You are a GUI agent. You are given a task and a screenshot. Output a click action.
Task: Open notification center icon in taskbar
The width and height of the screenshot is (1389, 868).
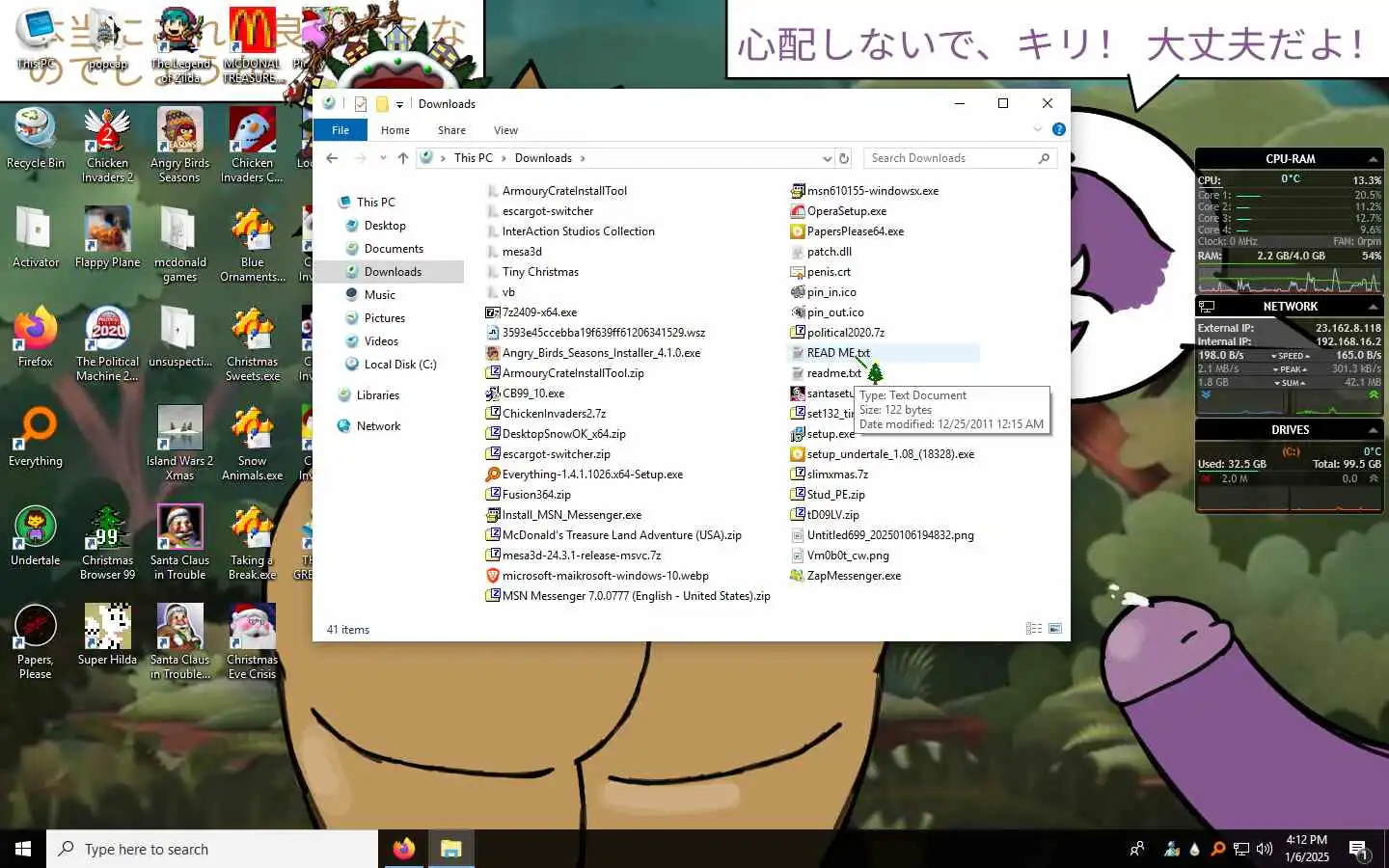click(x=1358, y=850)
